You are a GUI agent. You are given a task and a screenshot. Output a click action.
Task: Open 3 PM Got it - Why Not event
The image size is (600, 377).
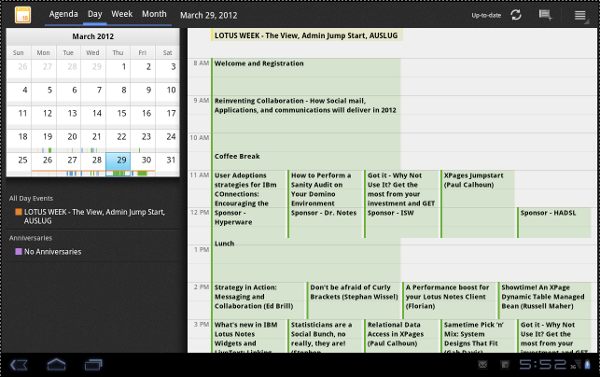(x=554, y=336)
